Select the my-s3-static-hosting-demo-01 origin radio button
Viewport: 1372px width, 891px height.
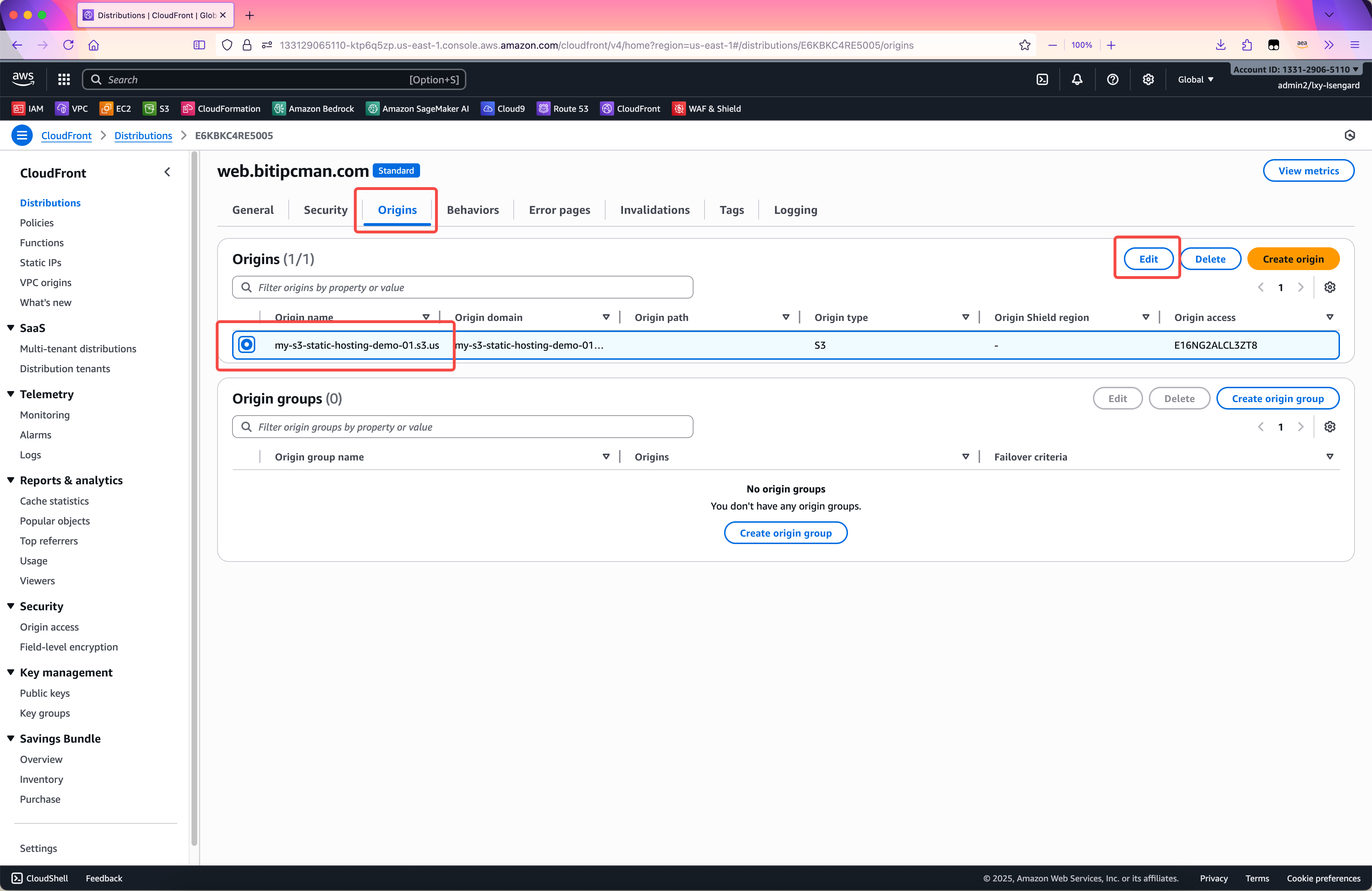click(247, 345)
